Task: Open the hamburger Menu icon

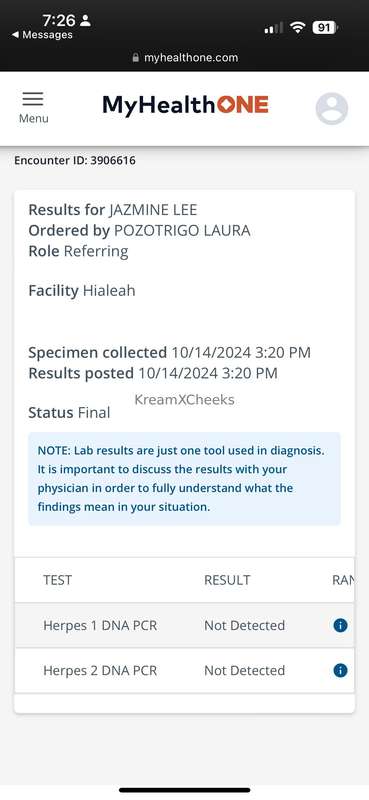Action: 33,99
